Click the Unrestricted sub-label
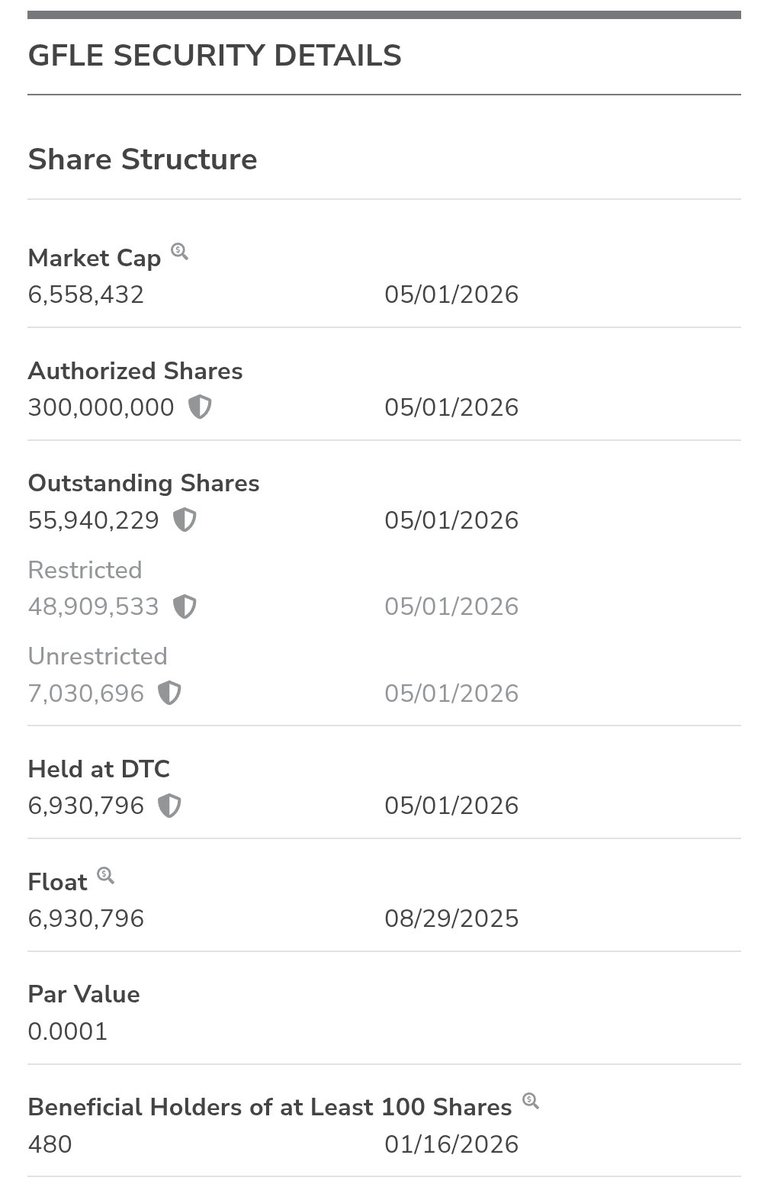The width and height of the screenshot is (761, 1200). (x=97, y=656)
